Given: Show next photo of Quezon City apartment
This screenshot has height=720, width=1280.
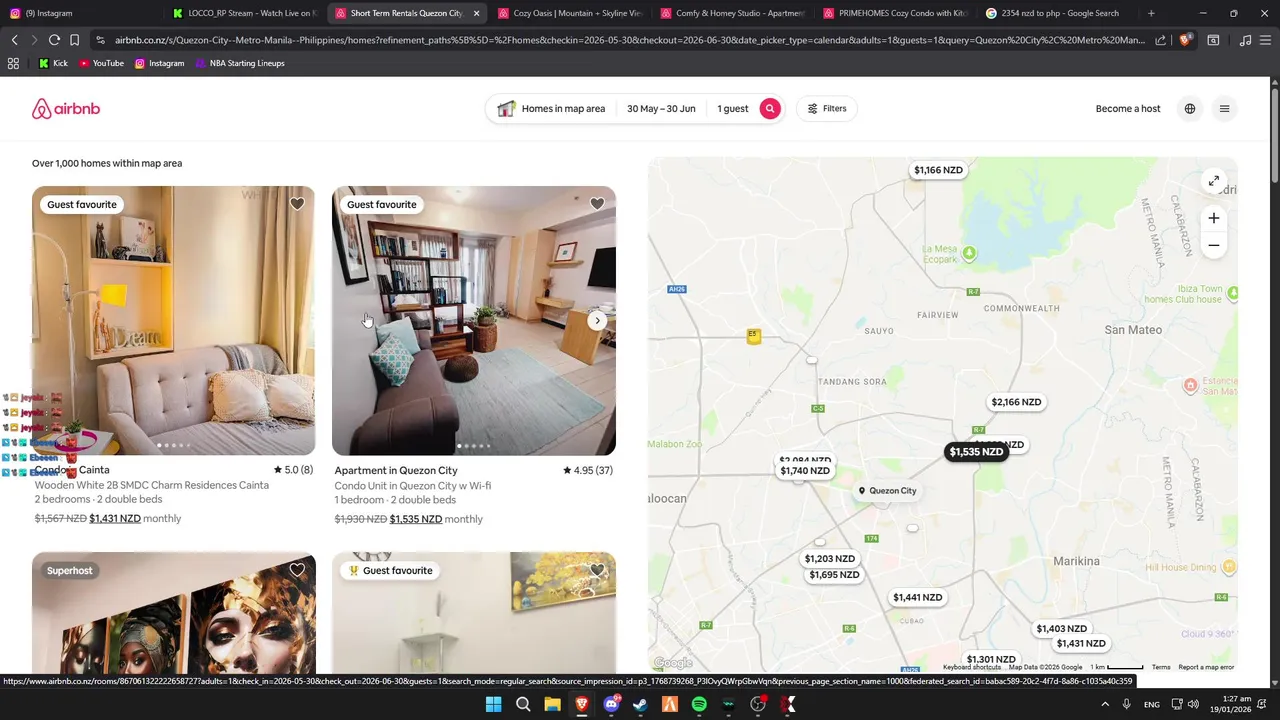Looking at the screenshot, I should pyautogui.click(x=597, y=321).
